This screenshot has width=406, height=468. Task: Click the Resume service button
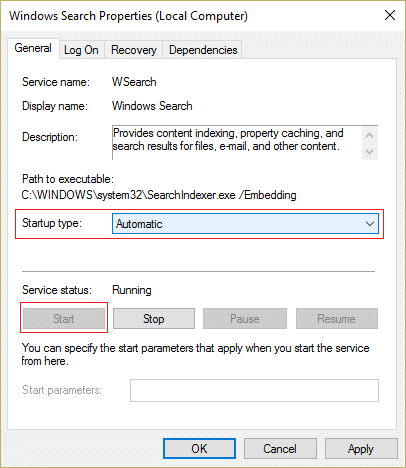pos(337,319)
